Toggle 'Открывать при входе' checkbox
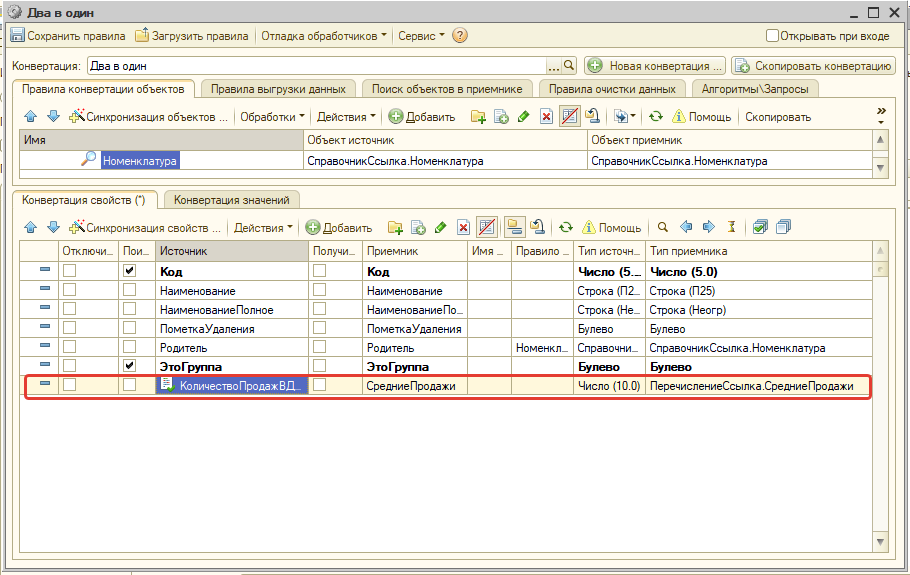The height and width of the screenshot is (575, 910). click(772, 36)
